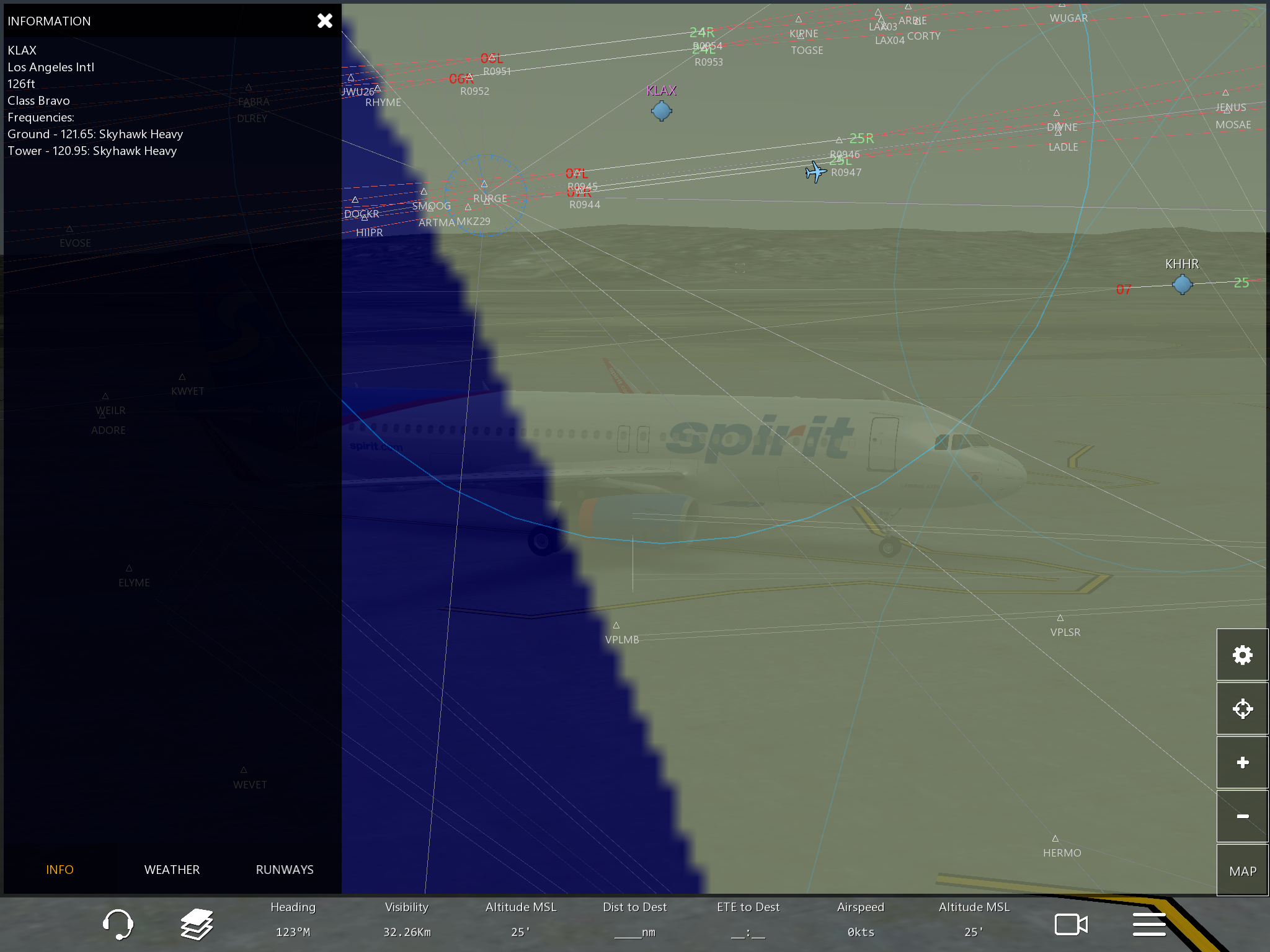Switch to the WEATHER tab
Viewport: 1270px width, 952px height.
172,870
